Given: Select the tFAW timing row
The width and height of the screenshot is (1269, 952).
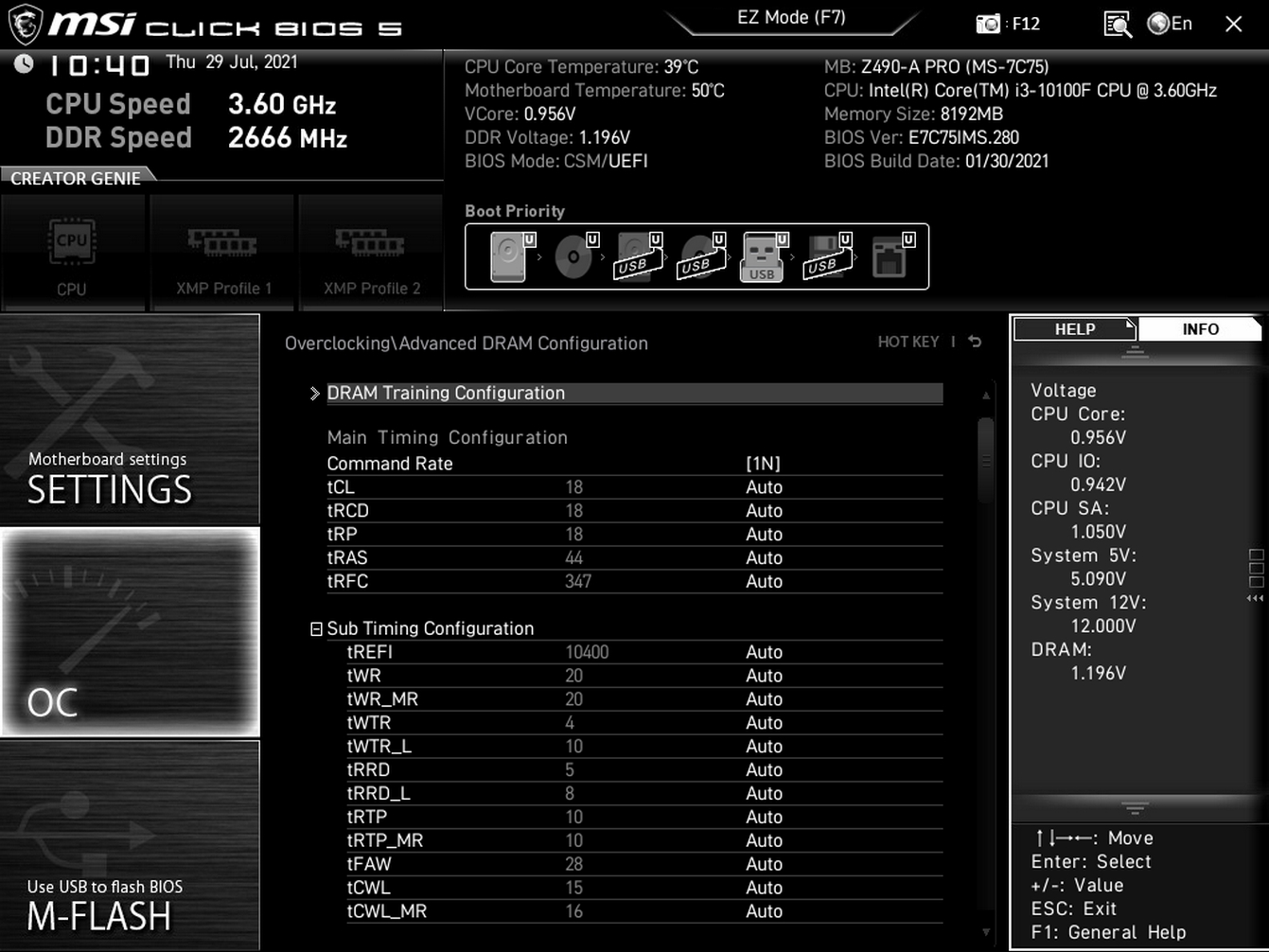Looking at the screenshot, I should click(644, 864).
